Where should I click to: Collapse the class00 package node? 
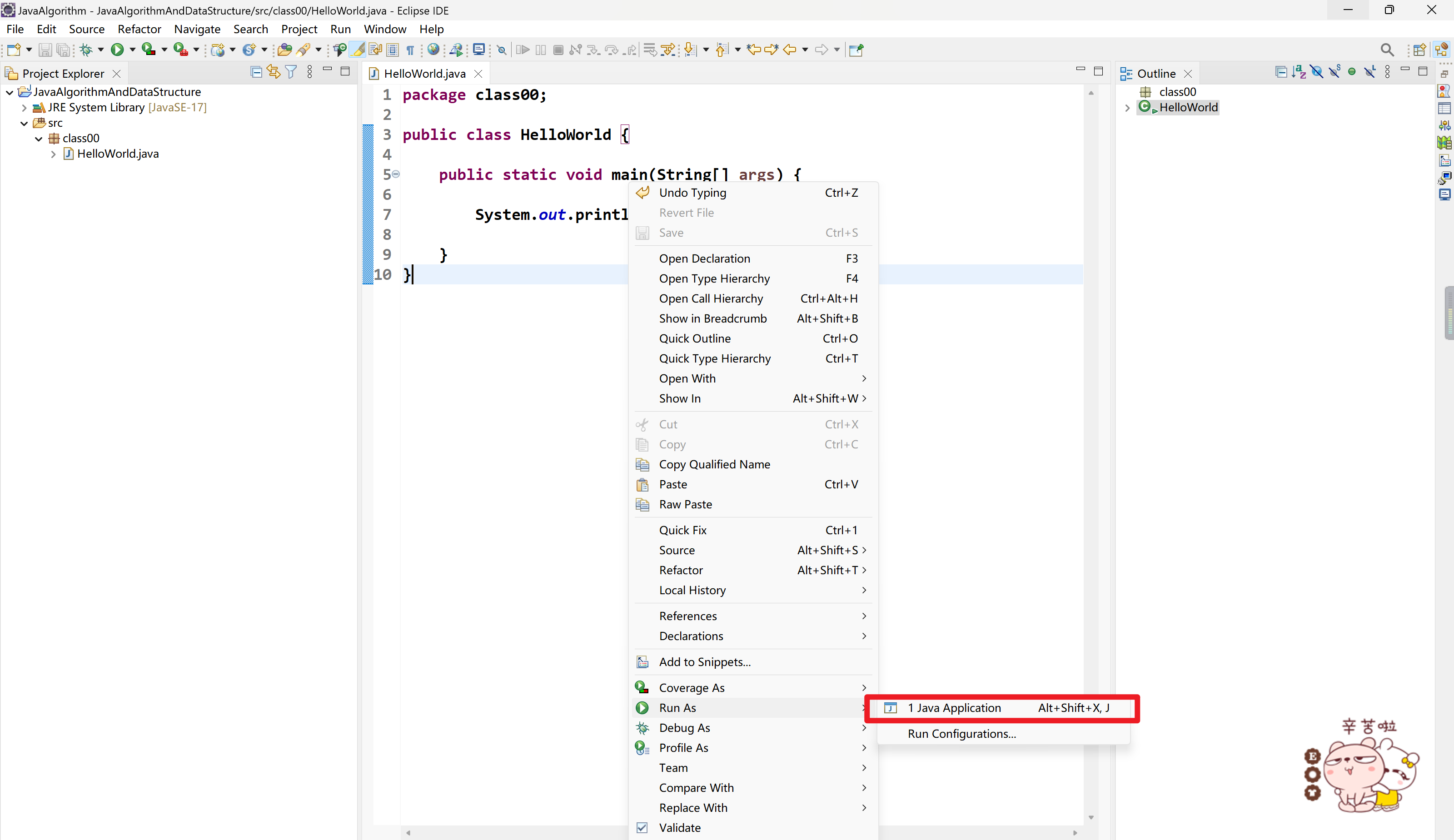(39, 139)
